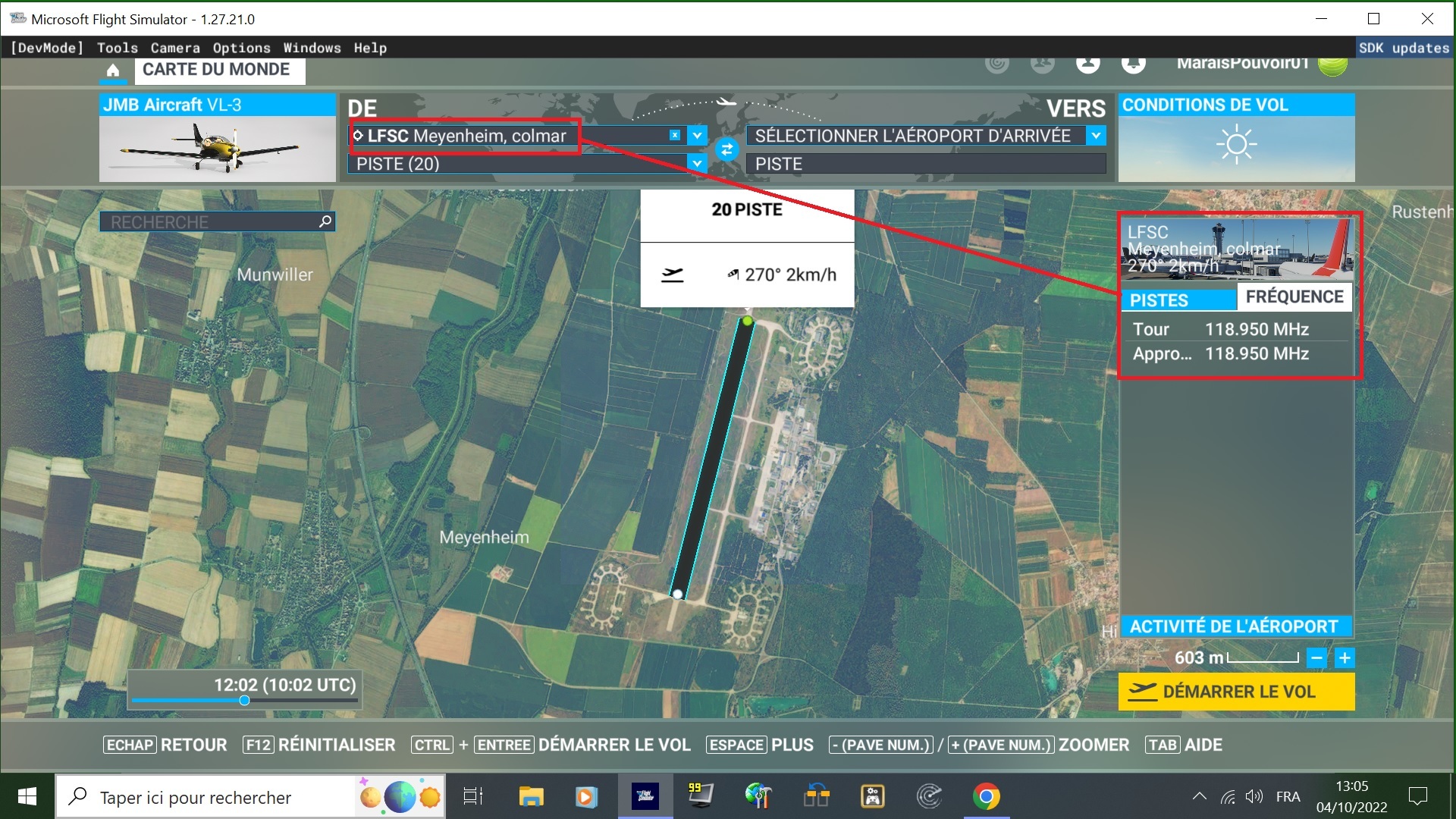Clear the LFSC departure airport selection
The image size is (1456, 819).
(674, 135)
